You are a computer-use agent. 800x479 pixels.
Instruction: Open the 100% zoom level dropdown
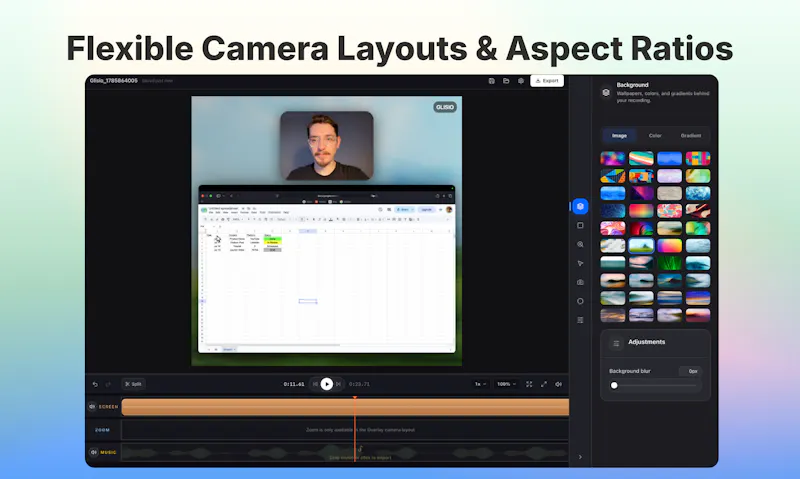(507, 384)
